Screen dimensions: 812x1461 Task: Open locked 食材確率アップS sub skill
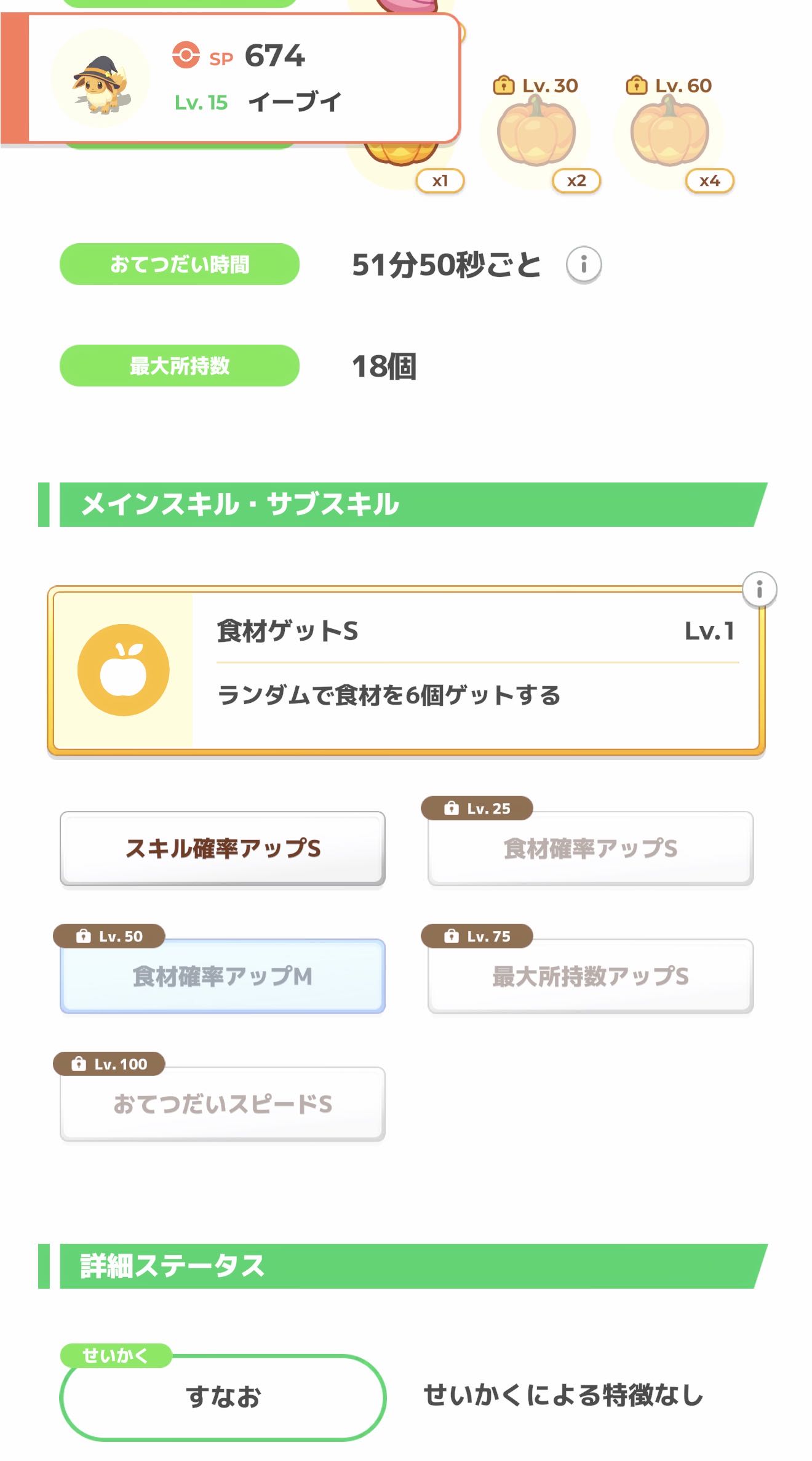(x=591, y=848)
